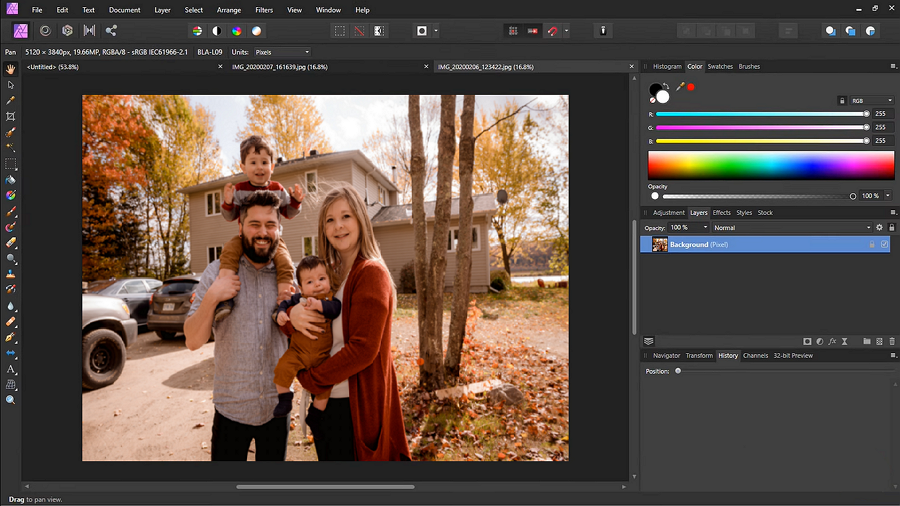The image size is (900, 506).
Task: Open the Filters menu
Action: coord(263,10)
